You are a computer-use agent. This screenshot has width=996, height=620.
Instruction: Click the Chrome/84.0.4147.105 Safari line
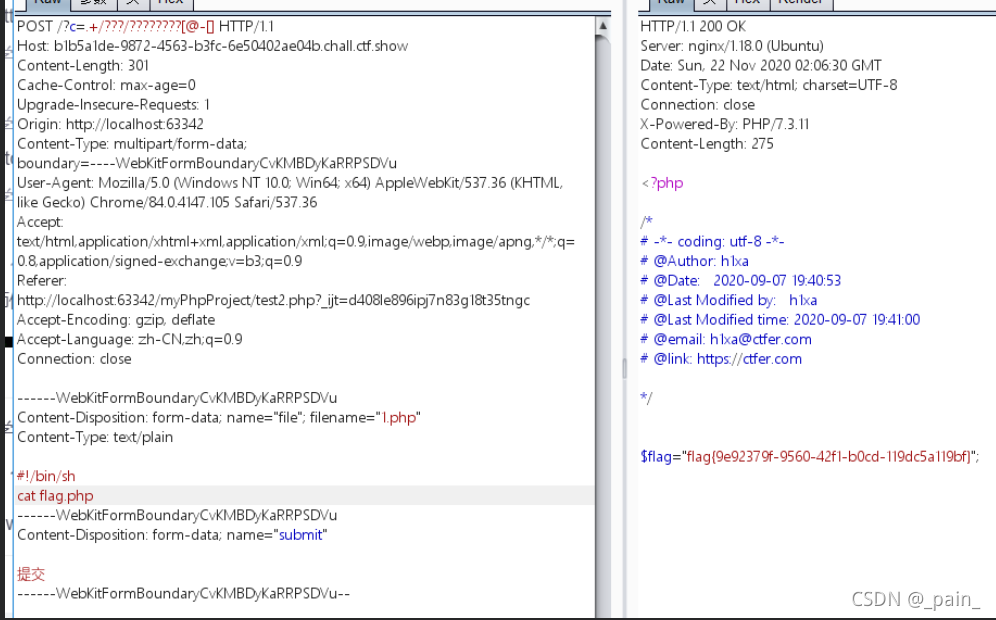(167, 203)
